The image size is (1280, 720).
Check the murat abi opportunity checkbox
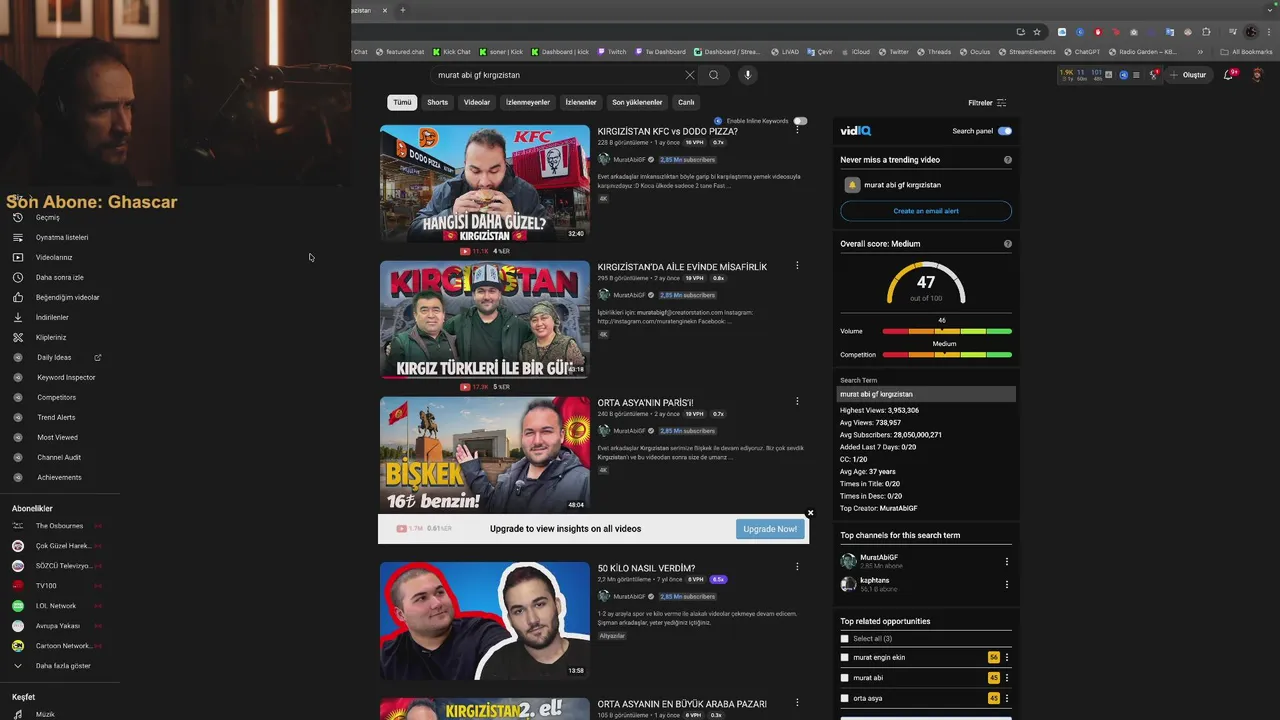pyautogui.click(x=845, y=678)
